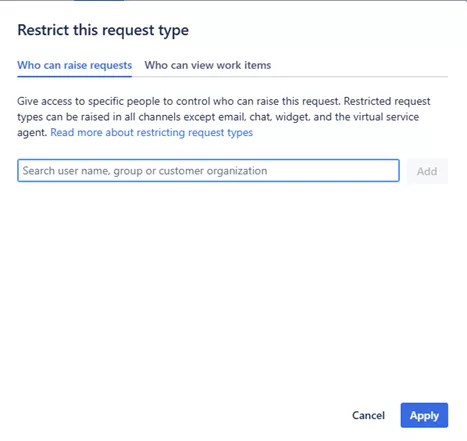Follow the restricting request types documentation link

coord(152,132)
